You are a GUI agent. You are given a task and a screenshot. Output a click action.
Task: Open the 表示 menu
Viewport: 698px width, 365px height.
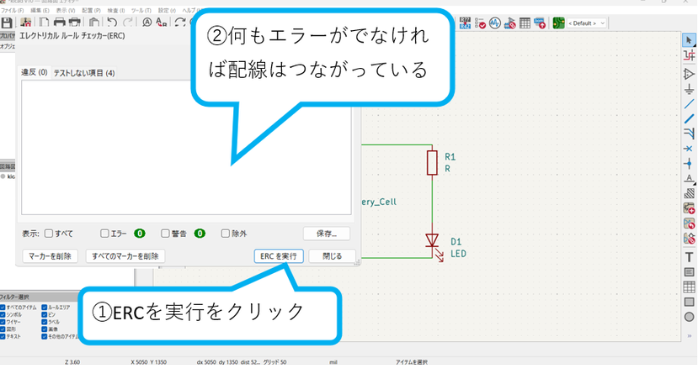[x=65, y=10]
